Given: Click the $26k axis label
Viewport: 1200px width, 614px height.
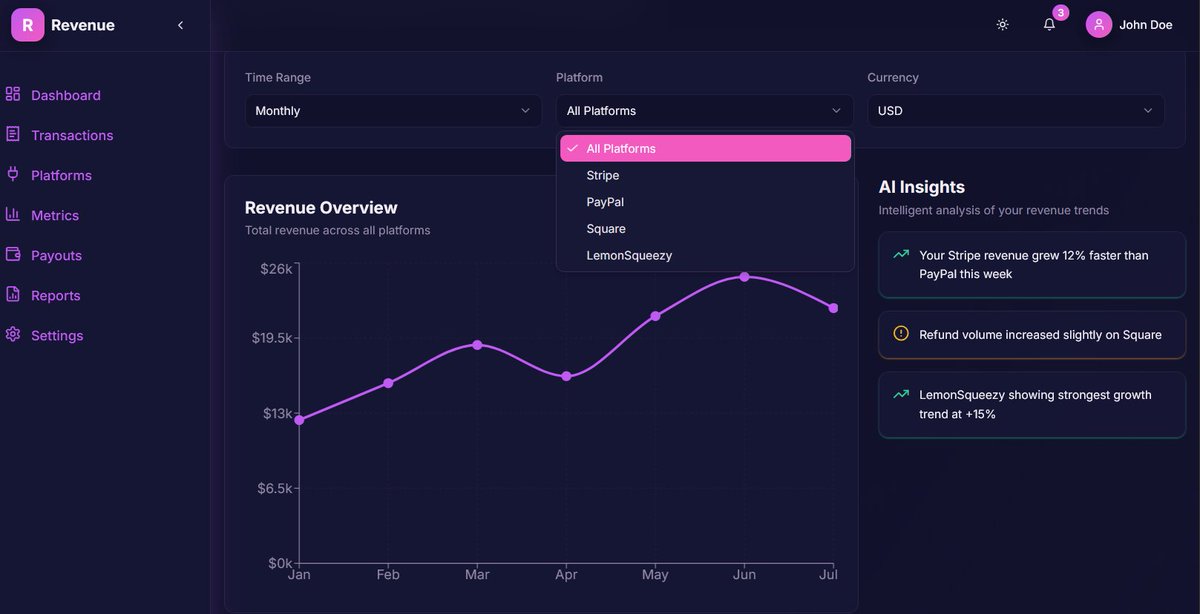Looking at the screenshot, I should (275, 269).
